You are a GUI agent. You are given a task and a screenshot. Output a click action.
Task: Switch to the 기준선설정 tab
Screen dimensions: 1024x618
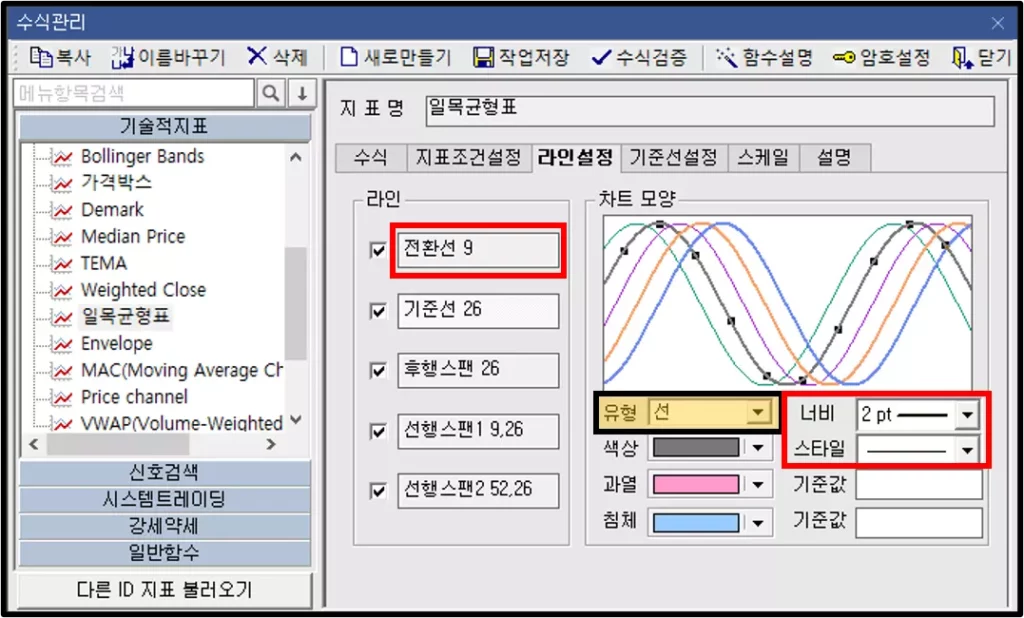pyautogui.click(x=673, y=157)
